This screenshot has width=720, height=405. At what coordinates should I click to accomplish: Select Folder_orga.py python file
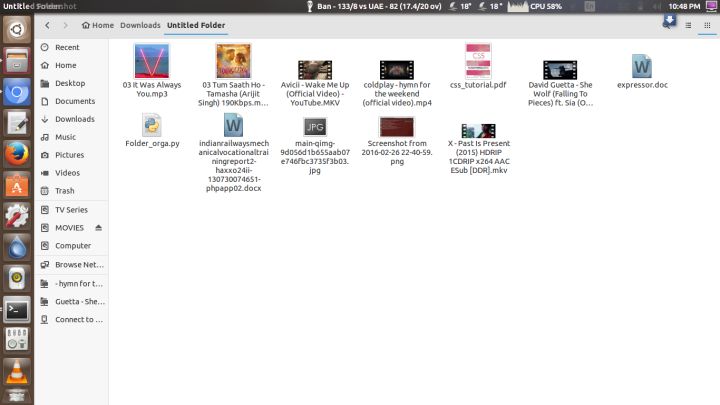click(152, 130)
